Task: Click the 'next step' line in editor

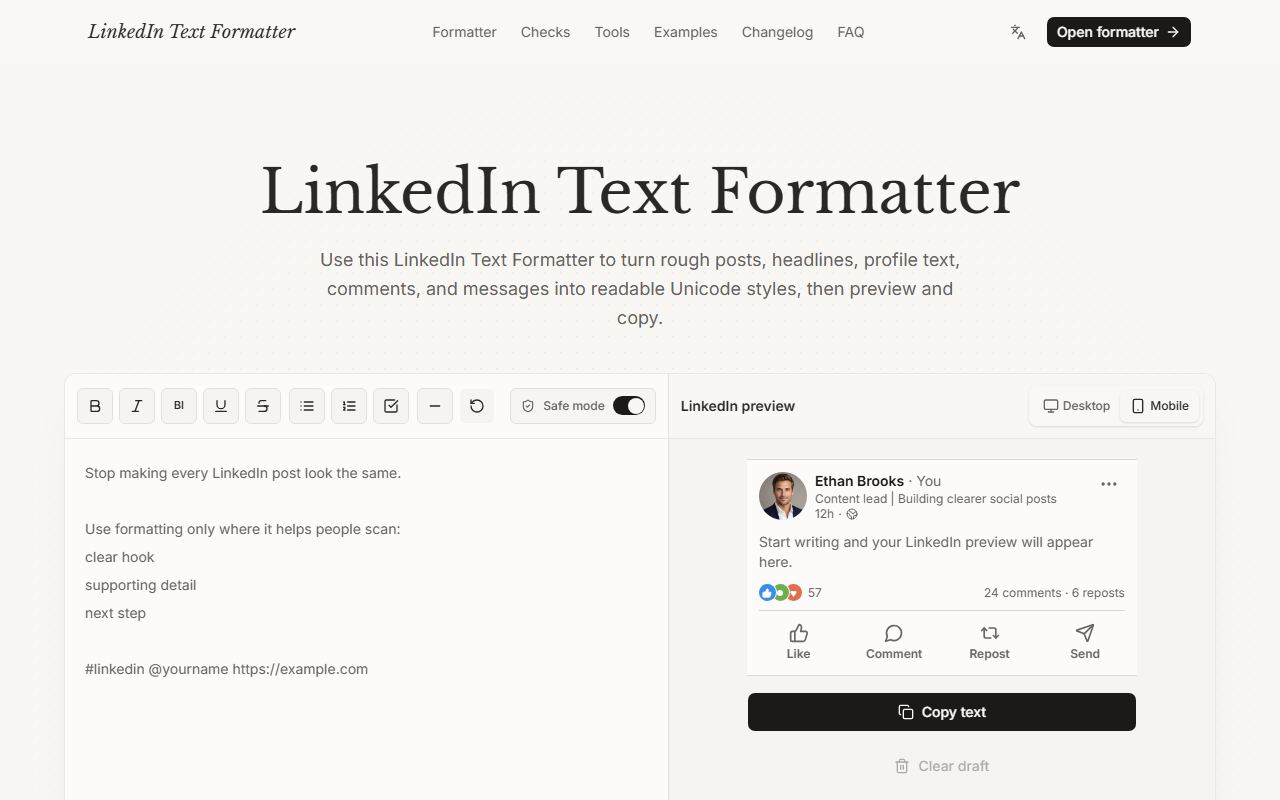Action: tap(115, 613)
